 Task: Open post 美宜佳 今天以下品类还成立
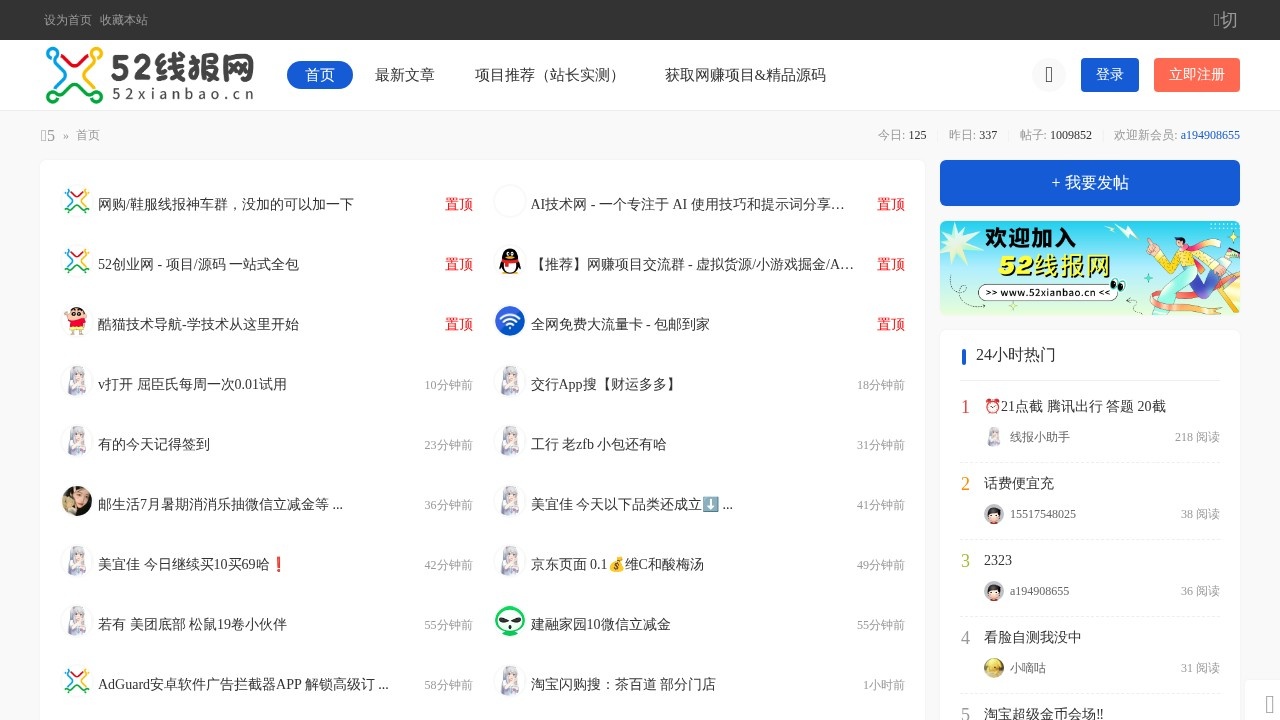click(632, 504)
